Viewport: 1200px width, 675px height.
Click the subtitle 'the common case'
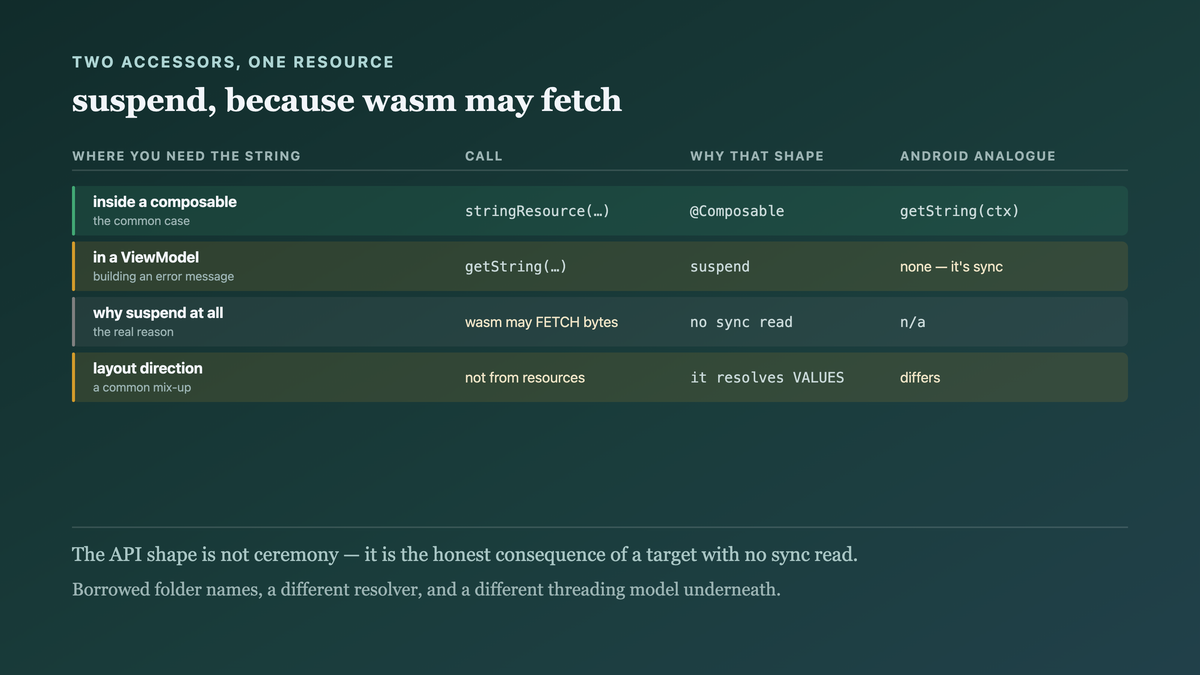[x=141, y=221]
